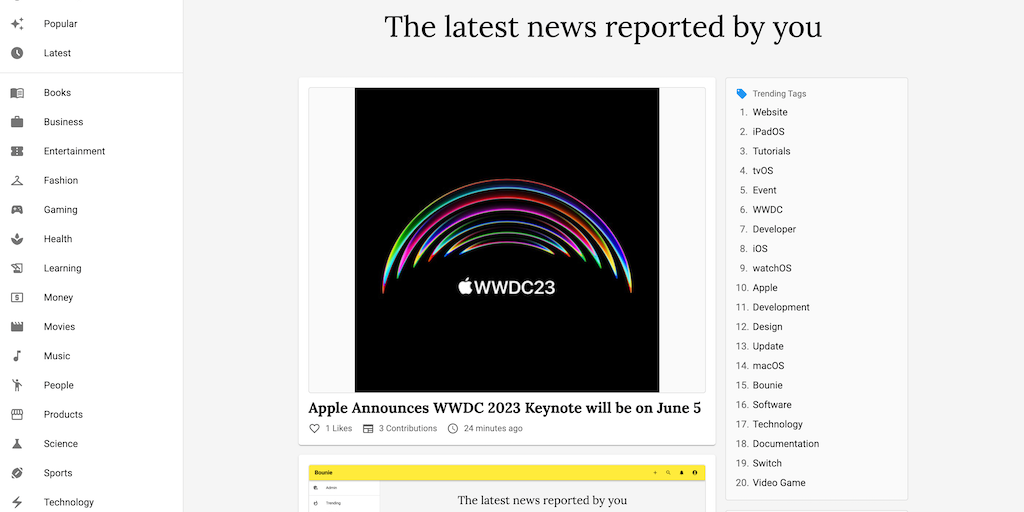Click the Health lotus icon
This screenshot has width=1024, height=512.
click(17, 239)
